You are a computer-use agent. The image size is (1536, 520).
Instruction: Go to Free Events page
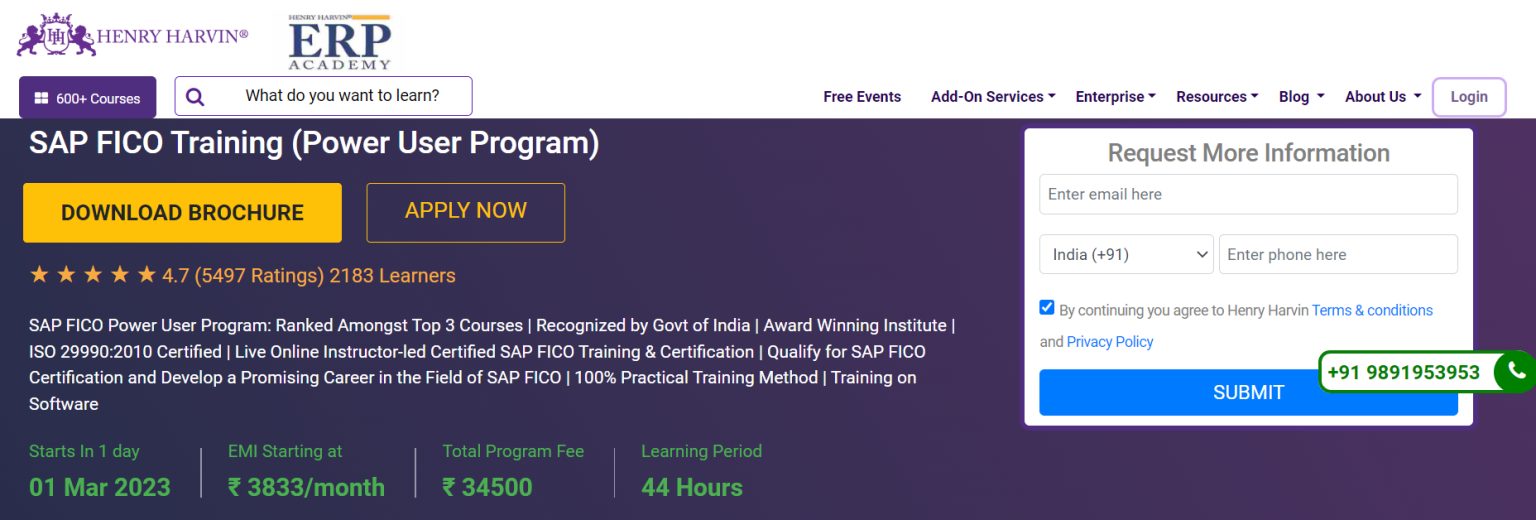tap(862, 97)
